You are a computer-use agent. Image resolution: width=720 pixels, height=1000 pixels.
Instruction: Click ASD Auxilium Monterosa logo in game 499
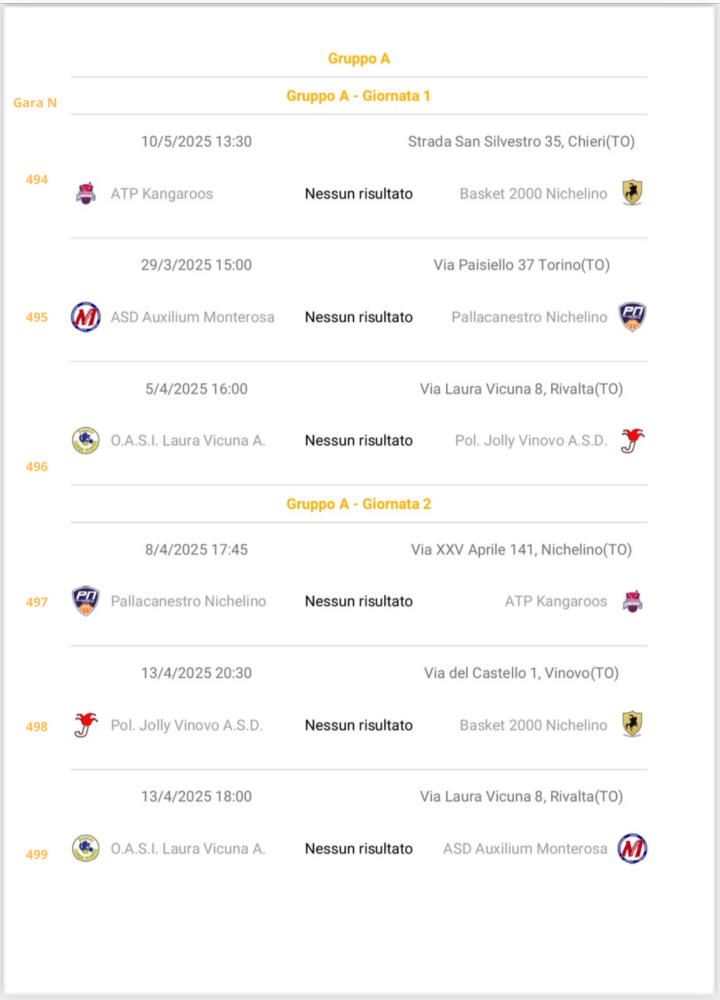coord(632,849)
